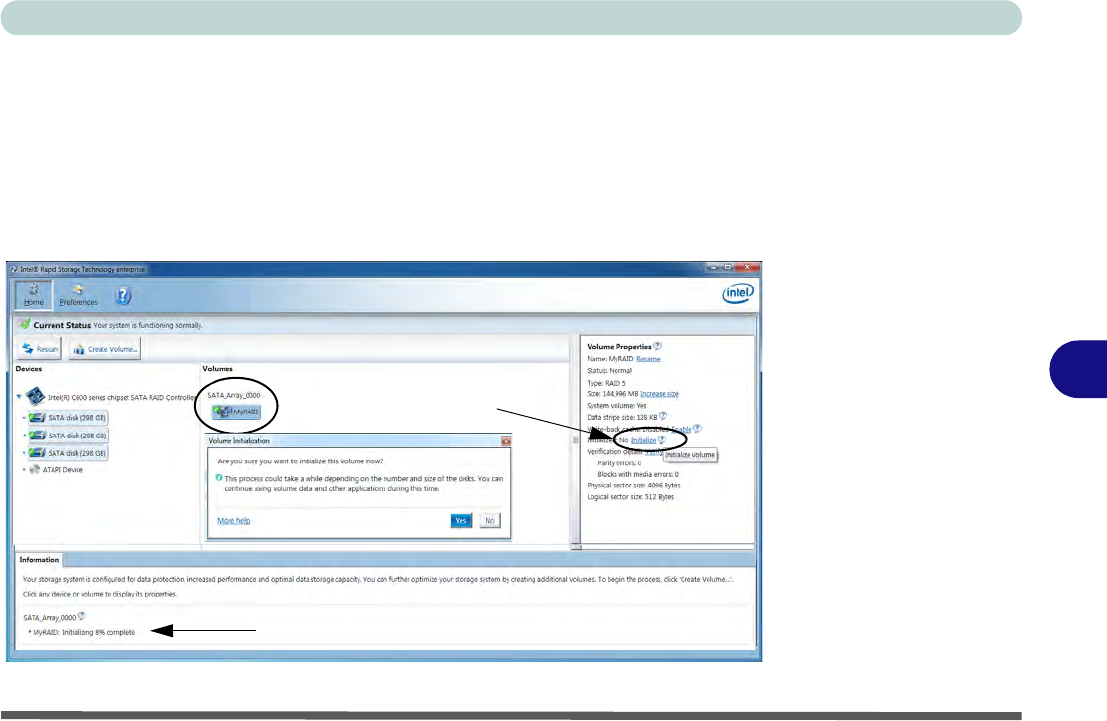The height and width of the screenshot is (721, 1107).
Task: Select the ATAPI Device entry
Action: click(x=56, y=470)
